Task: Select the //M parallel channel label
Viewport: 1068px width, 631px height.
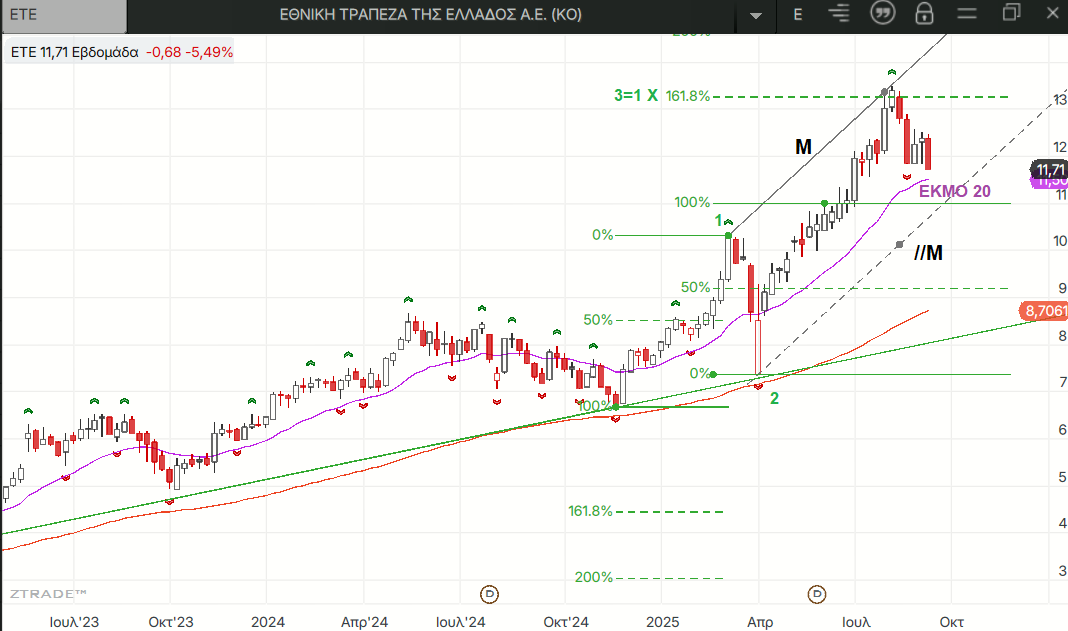Action: (928, 253)
